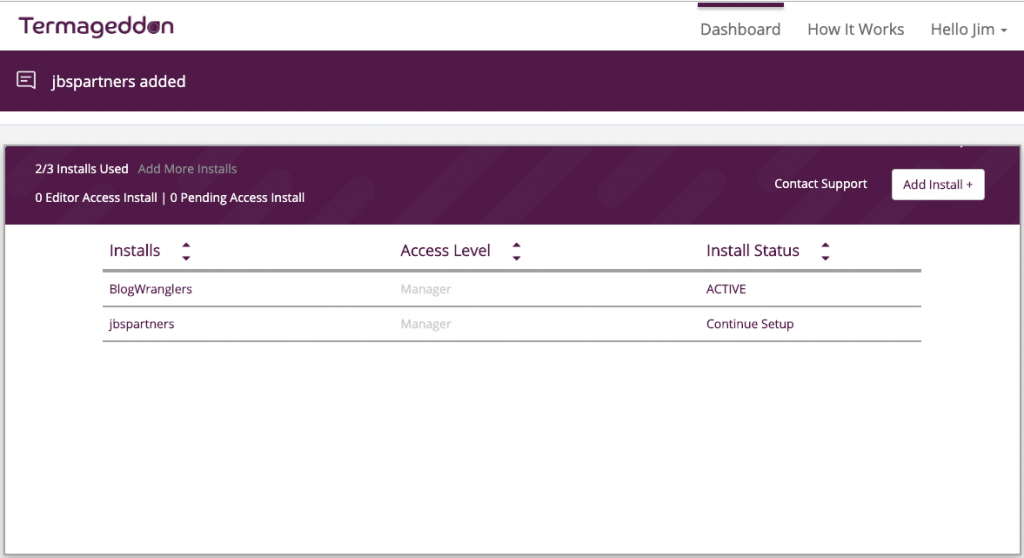The width and height of the screenshot is (1024, 558).
Task: Click the 0 Editor Access Install text
Action: (96, 197)
